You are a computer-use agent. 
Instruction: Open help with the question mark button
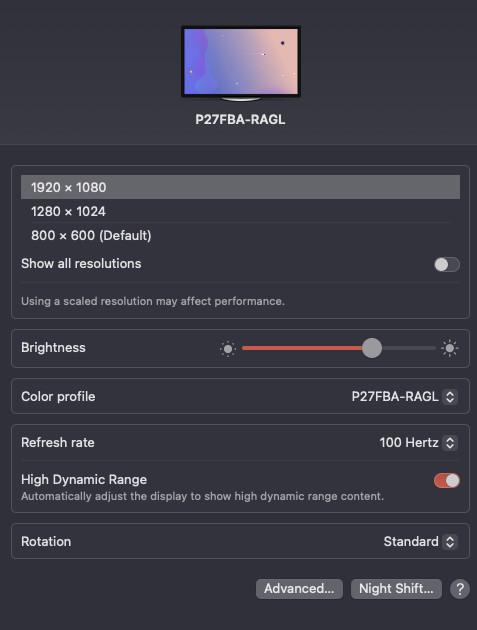tap(460, 589)
